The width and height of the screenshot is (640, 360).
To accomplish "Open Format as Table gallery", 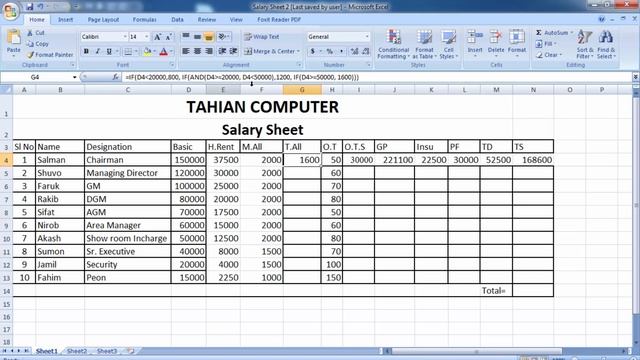I will click(424, 44).
